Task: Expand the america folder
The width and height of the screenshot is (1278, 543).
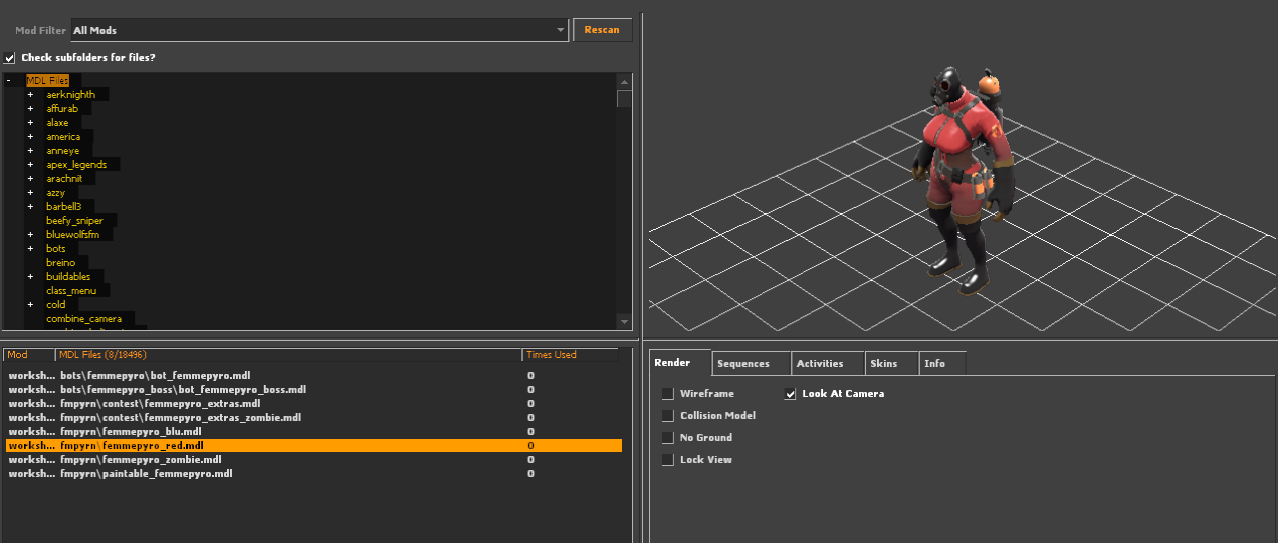Action: (30, 136)
